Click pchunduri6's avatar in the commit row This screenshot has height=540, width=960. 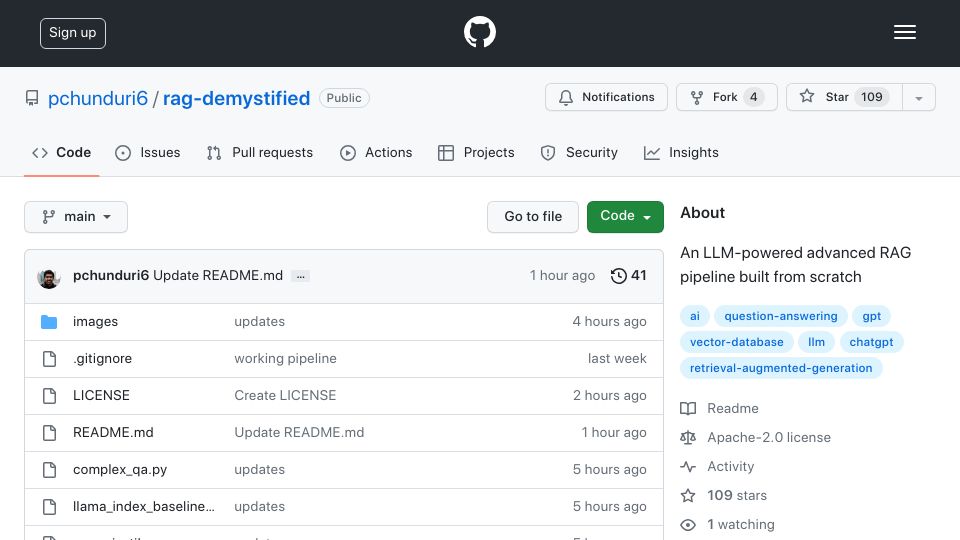(x=48, y=277)
